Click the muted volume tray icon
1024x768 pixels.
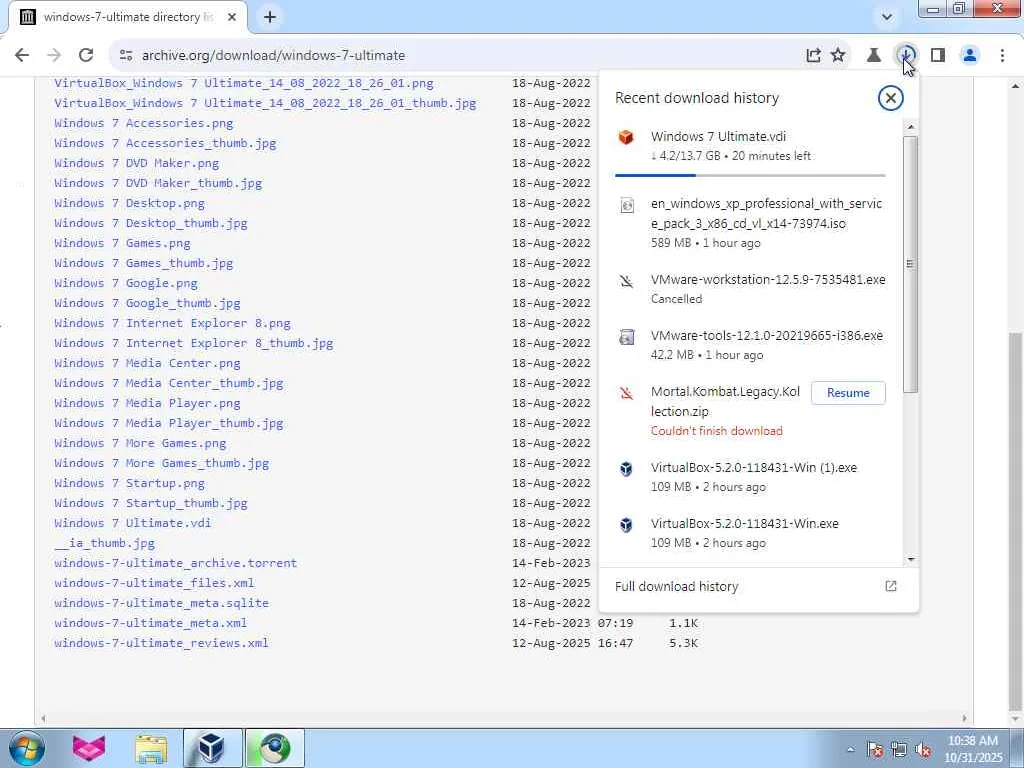point(923,750)
